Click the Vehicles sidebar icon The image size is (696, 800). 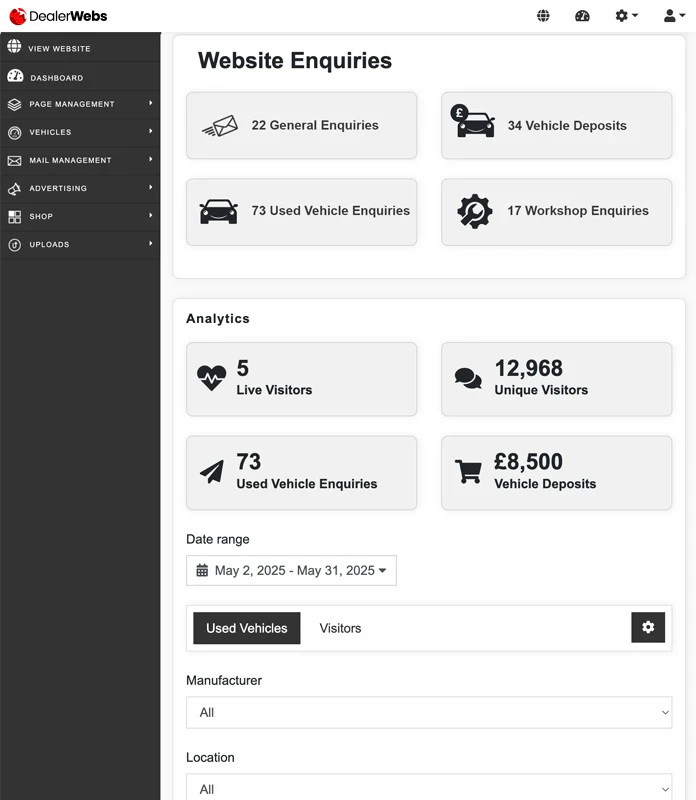(14, 133)
